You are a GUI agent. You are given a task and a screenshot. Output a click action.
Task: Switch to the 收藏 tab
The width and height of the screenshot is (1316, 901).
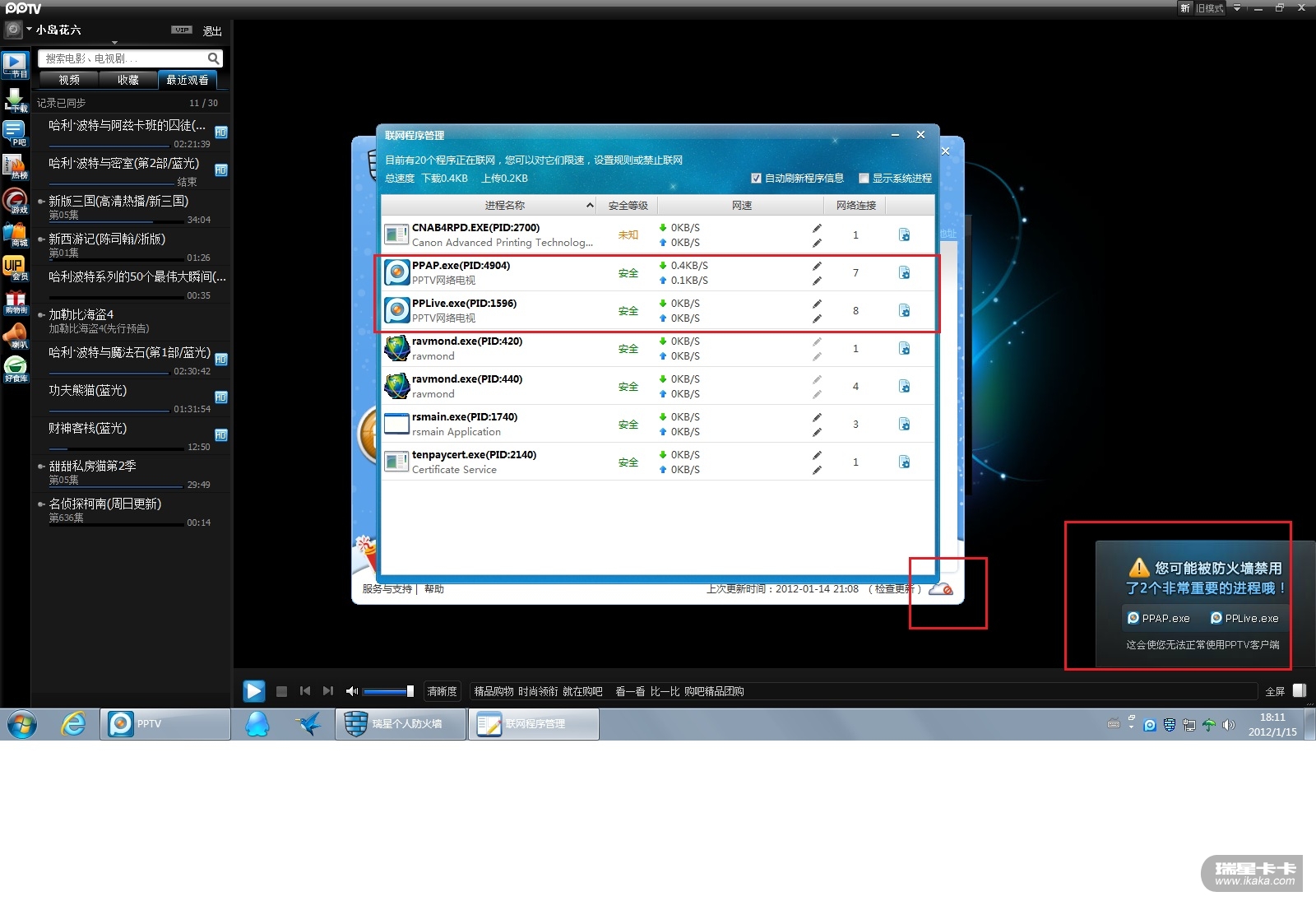pyautogui.click(x=128, y=80)
